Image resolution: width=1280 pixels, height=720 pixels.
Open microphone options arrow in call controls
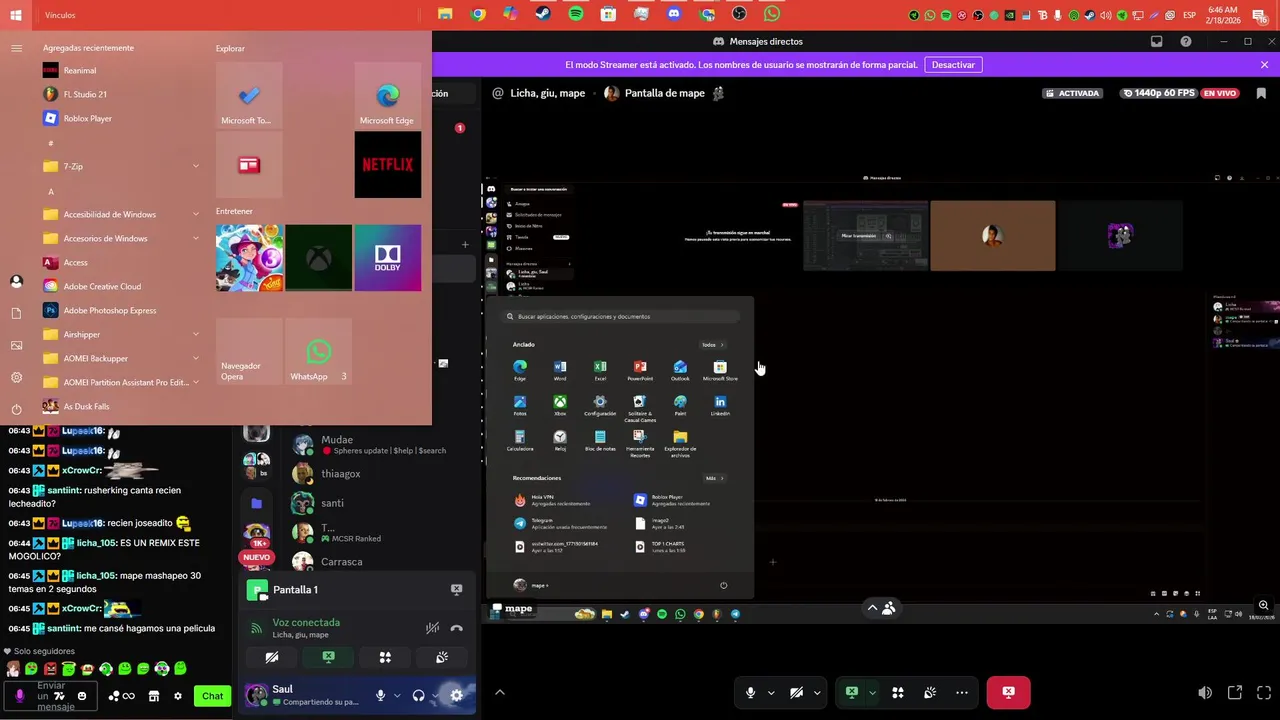click(770, 693)
